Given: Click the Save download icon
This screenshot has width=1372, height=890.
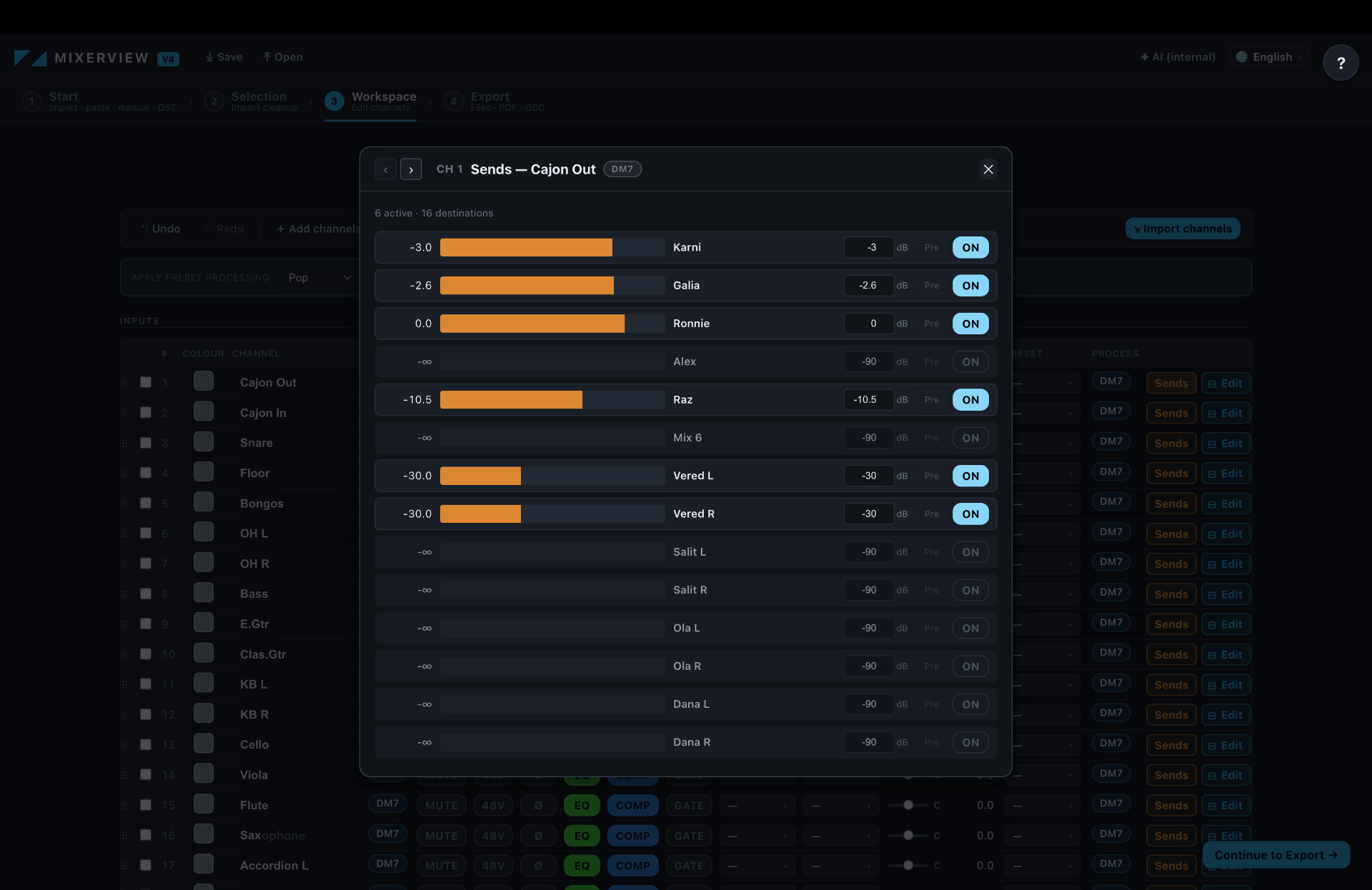Looking at the screenshot, I should coord(209,57).
